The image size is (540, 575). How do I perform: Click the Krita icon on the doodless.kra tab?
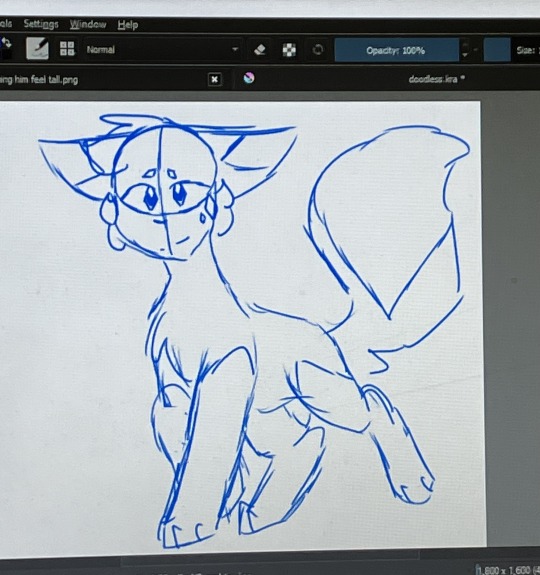click(249, 78)
